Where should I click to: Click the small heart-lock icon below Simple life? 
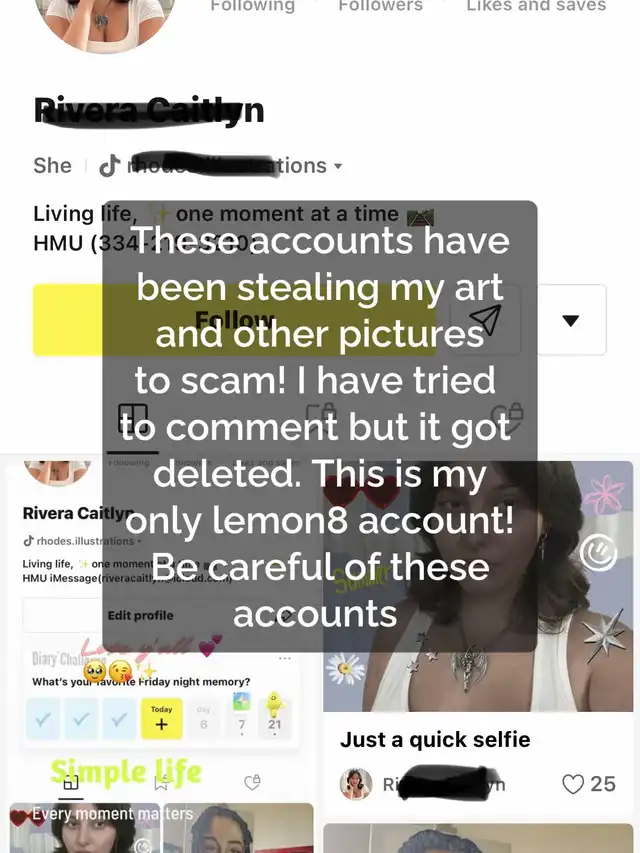pyautogui.click(x=252, y=782)
